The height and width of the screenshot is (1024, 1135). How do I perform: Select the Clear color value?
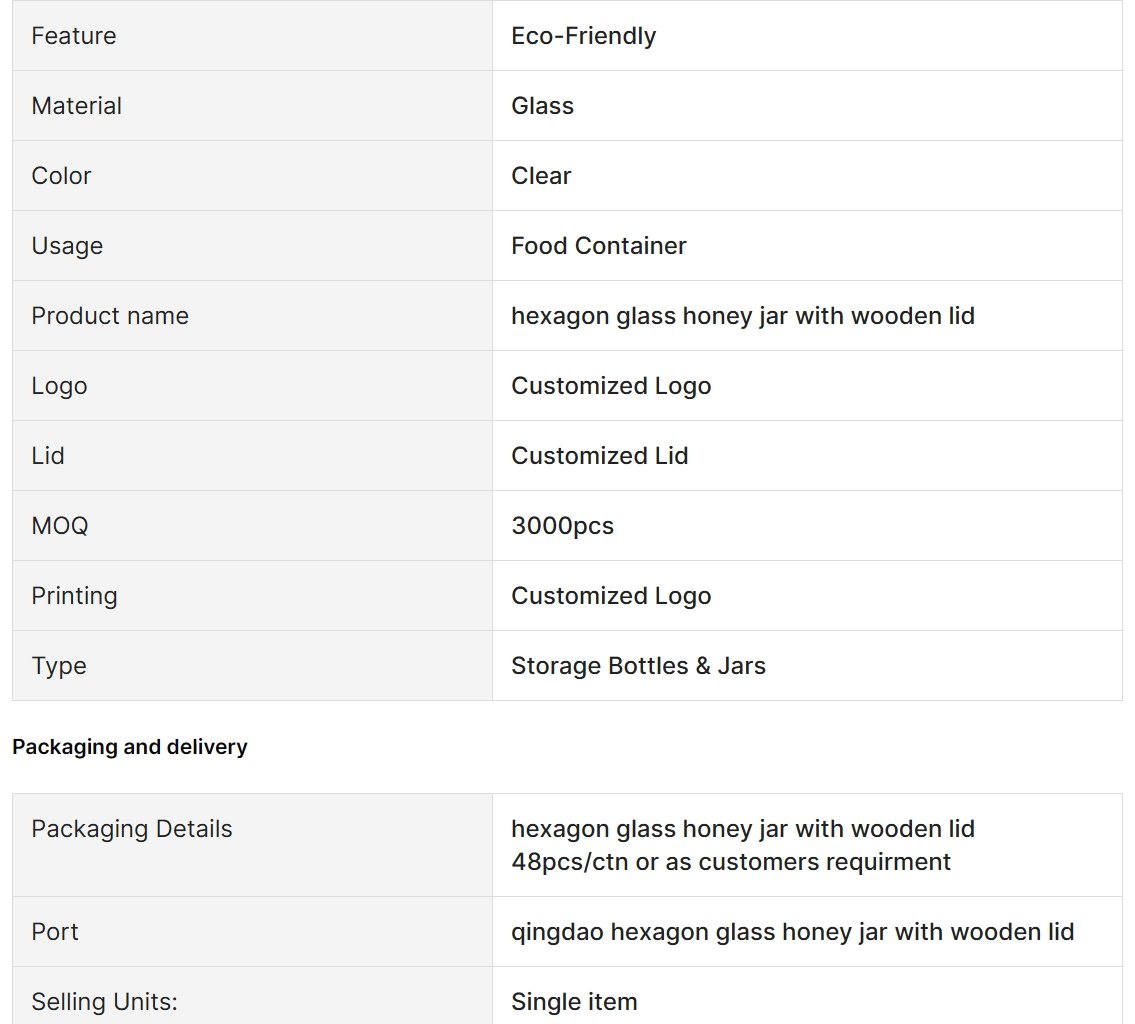[x=541, y=176]
